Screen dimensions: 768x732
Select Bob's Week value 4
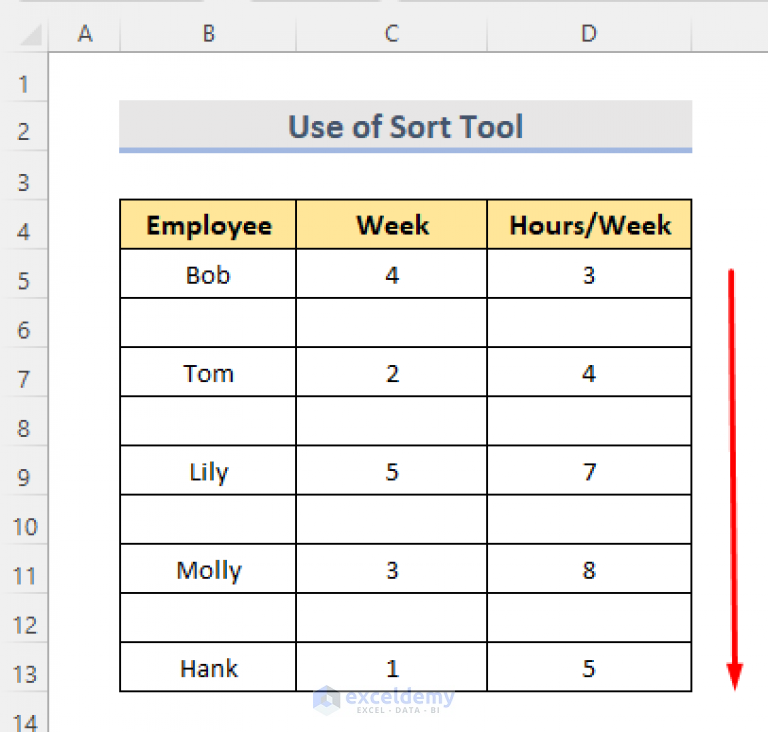pos(392,274)
